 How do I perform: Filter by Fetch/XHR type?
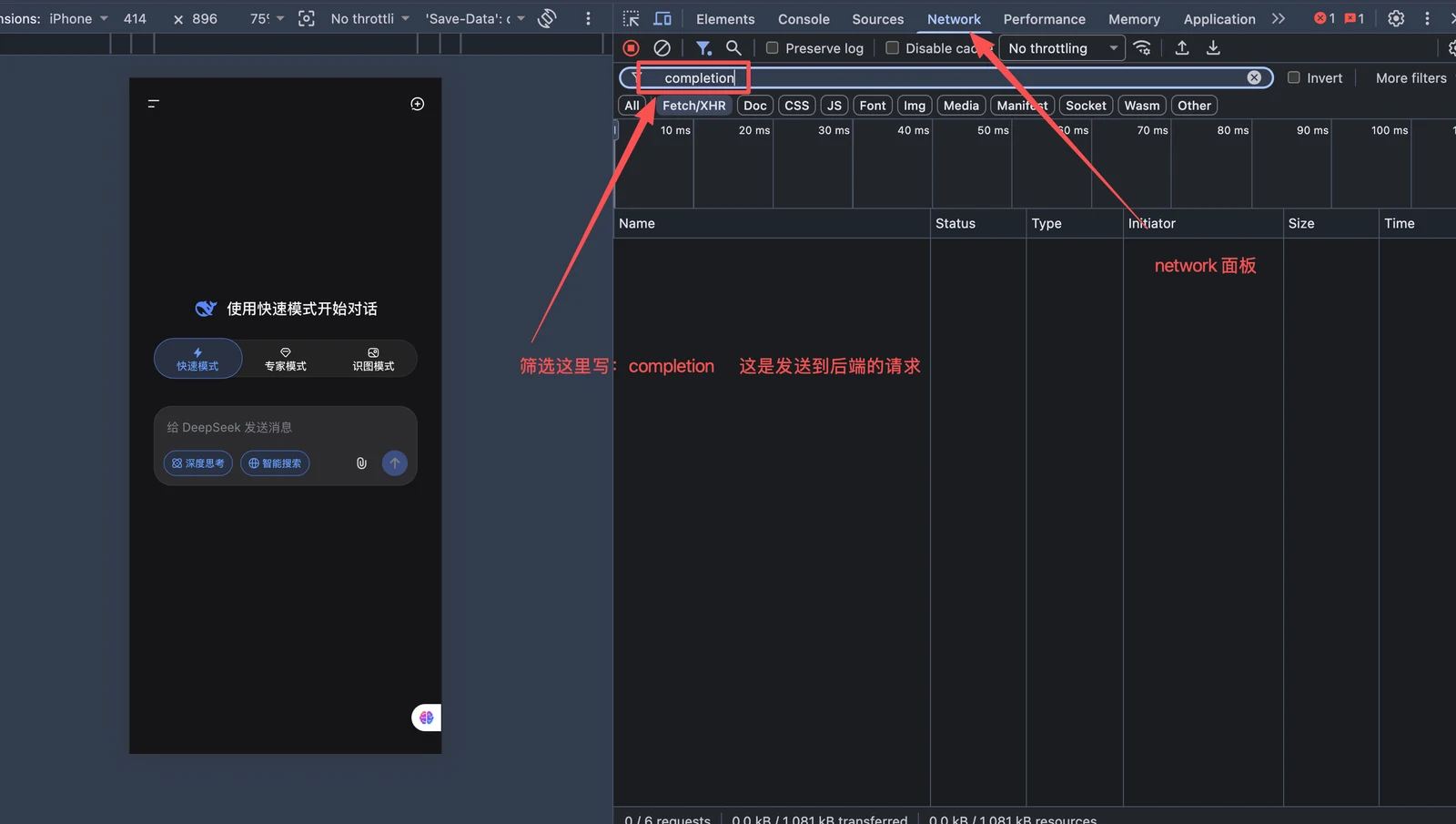tap(694, 106)
